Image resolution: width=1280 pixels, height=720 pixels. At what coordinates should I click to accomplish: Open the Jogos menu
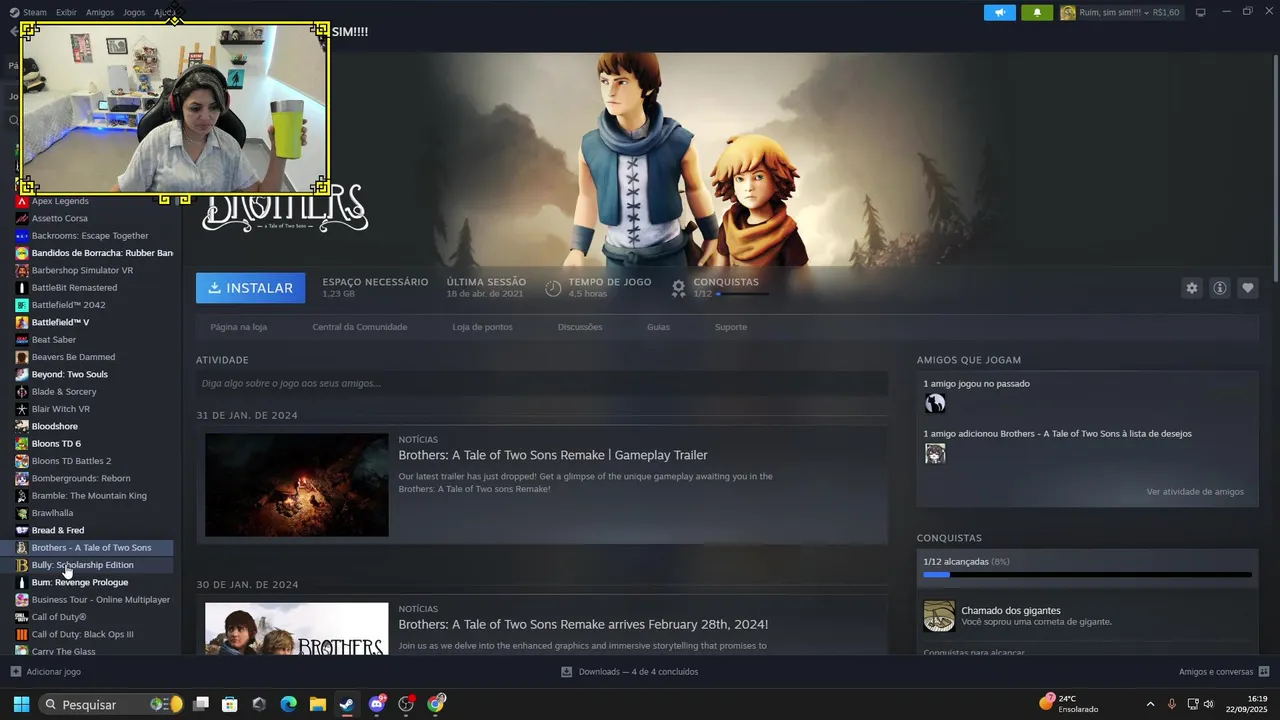tap(134, 13)
